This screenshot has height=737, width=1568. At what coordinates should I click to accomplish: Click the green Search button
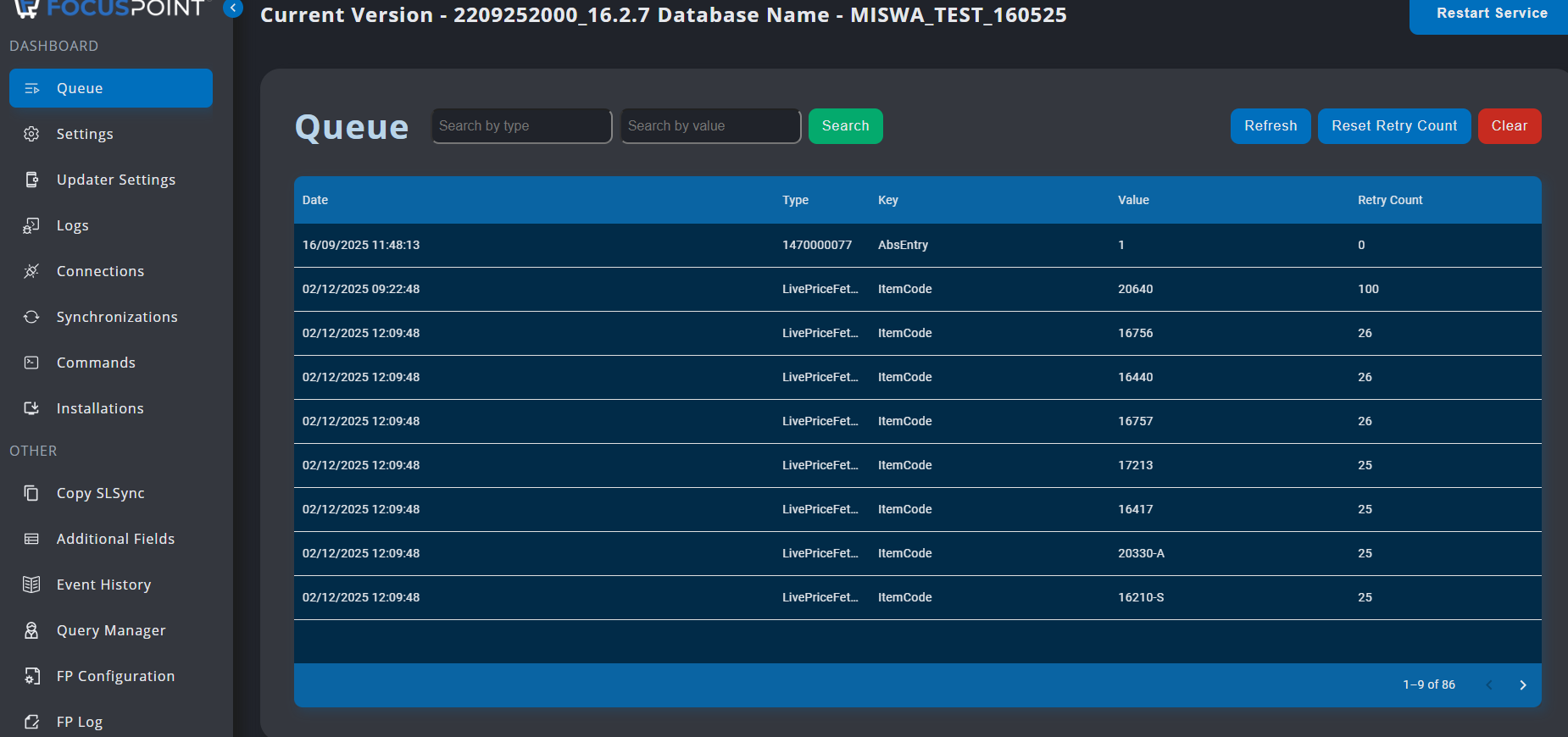pyautogui.click(x=845, y=126)
